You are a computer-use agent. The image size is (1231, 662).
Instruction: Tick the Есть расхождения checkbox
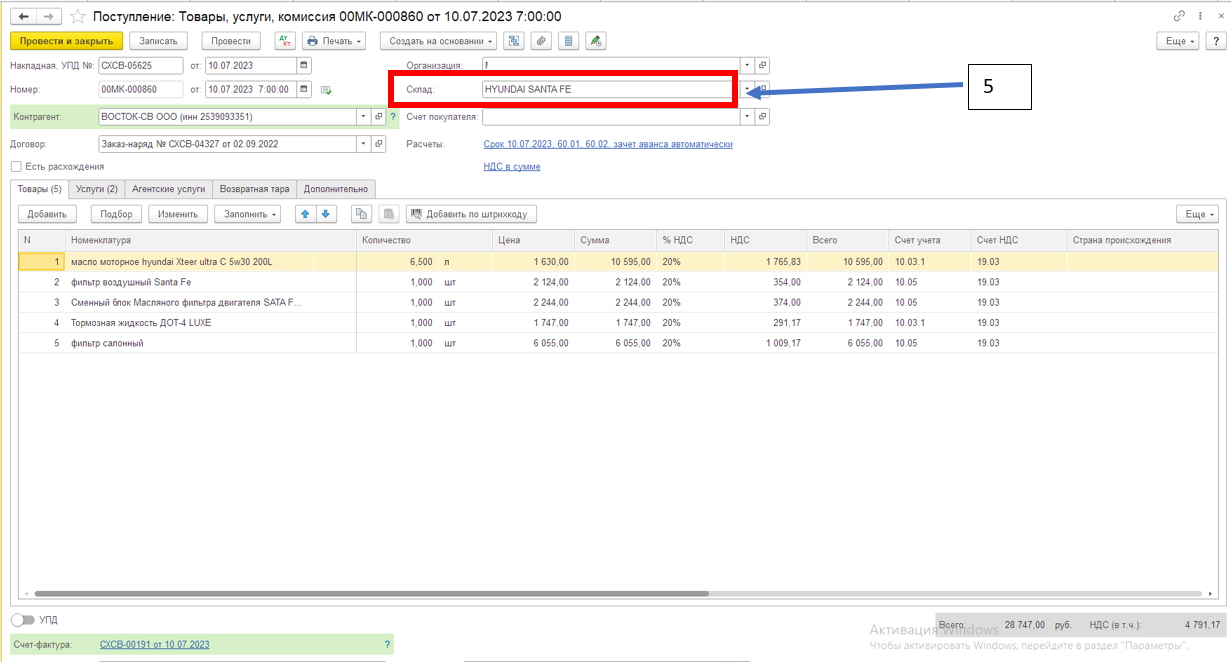click(16, 166)
